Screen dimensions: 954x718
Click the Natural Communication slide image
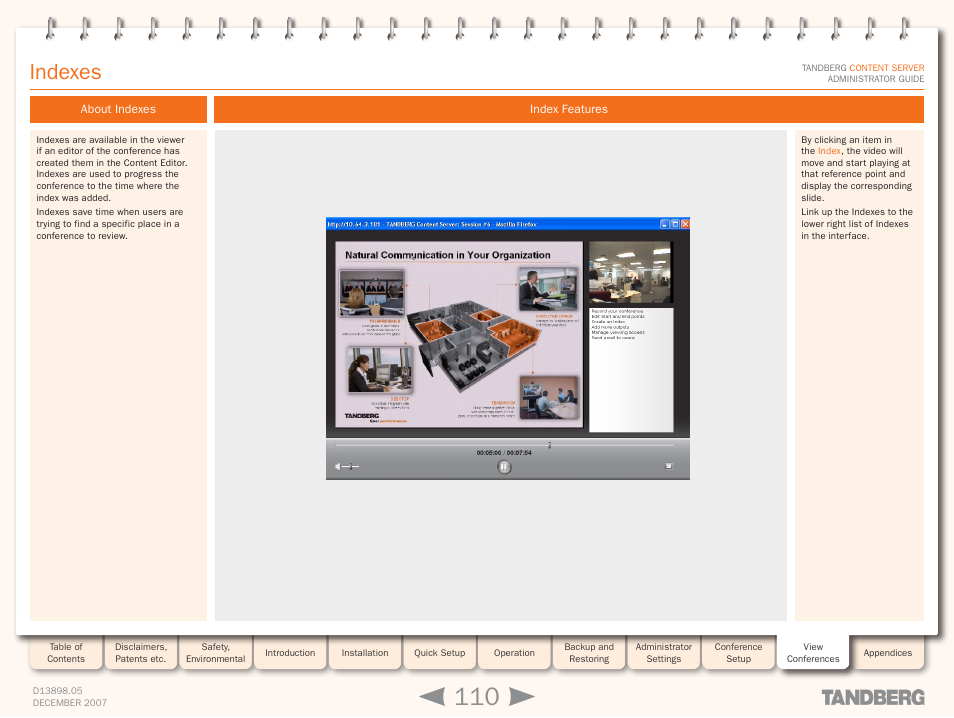point(459,334)
